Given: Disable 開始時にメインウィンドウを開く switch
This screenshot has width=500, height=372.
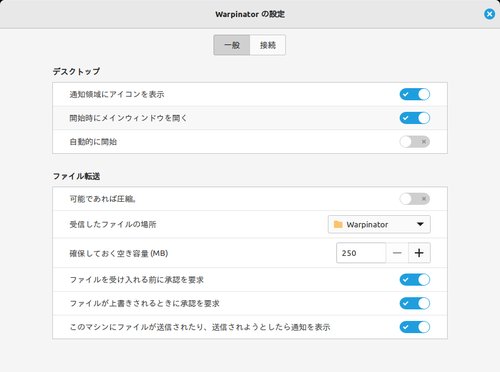Looking at the screenshot, I should [x=415, y=118].
